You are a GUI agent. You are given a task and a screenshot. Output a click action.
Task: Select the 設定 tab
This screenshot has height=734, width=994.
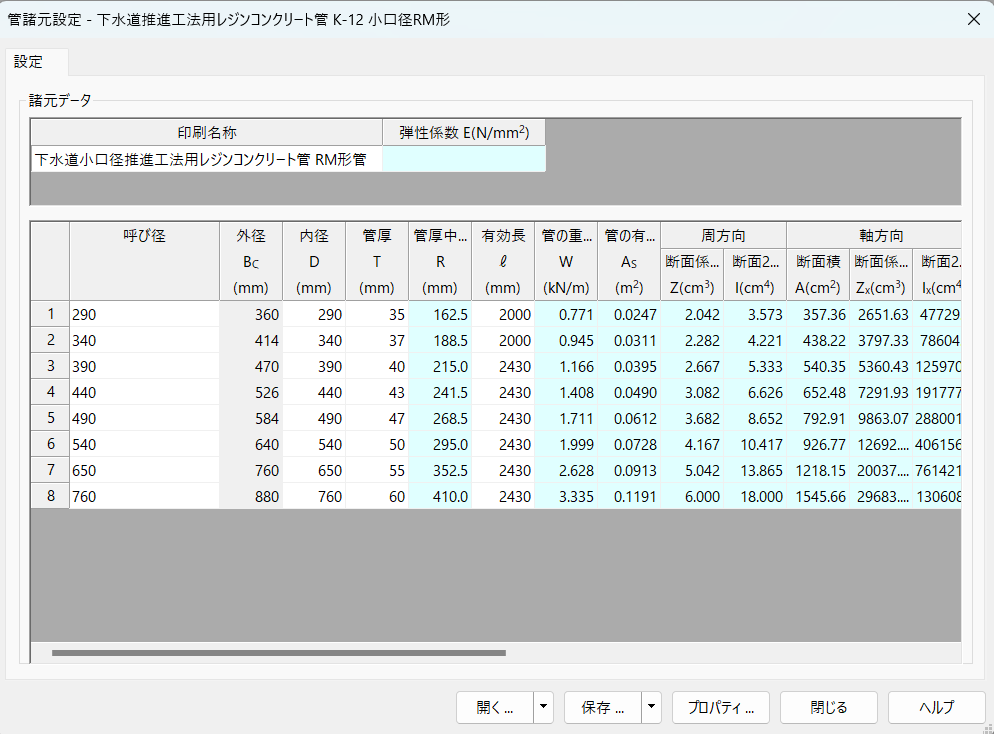29,61
